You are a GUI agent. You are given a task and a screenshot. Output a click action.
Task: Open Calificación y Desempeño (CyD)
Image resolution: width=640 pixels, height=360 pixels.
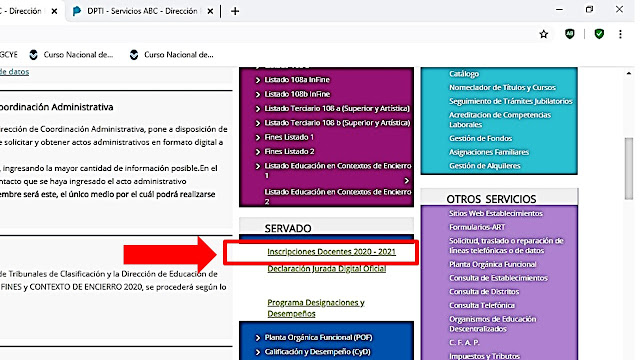[318, 352]
